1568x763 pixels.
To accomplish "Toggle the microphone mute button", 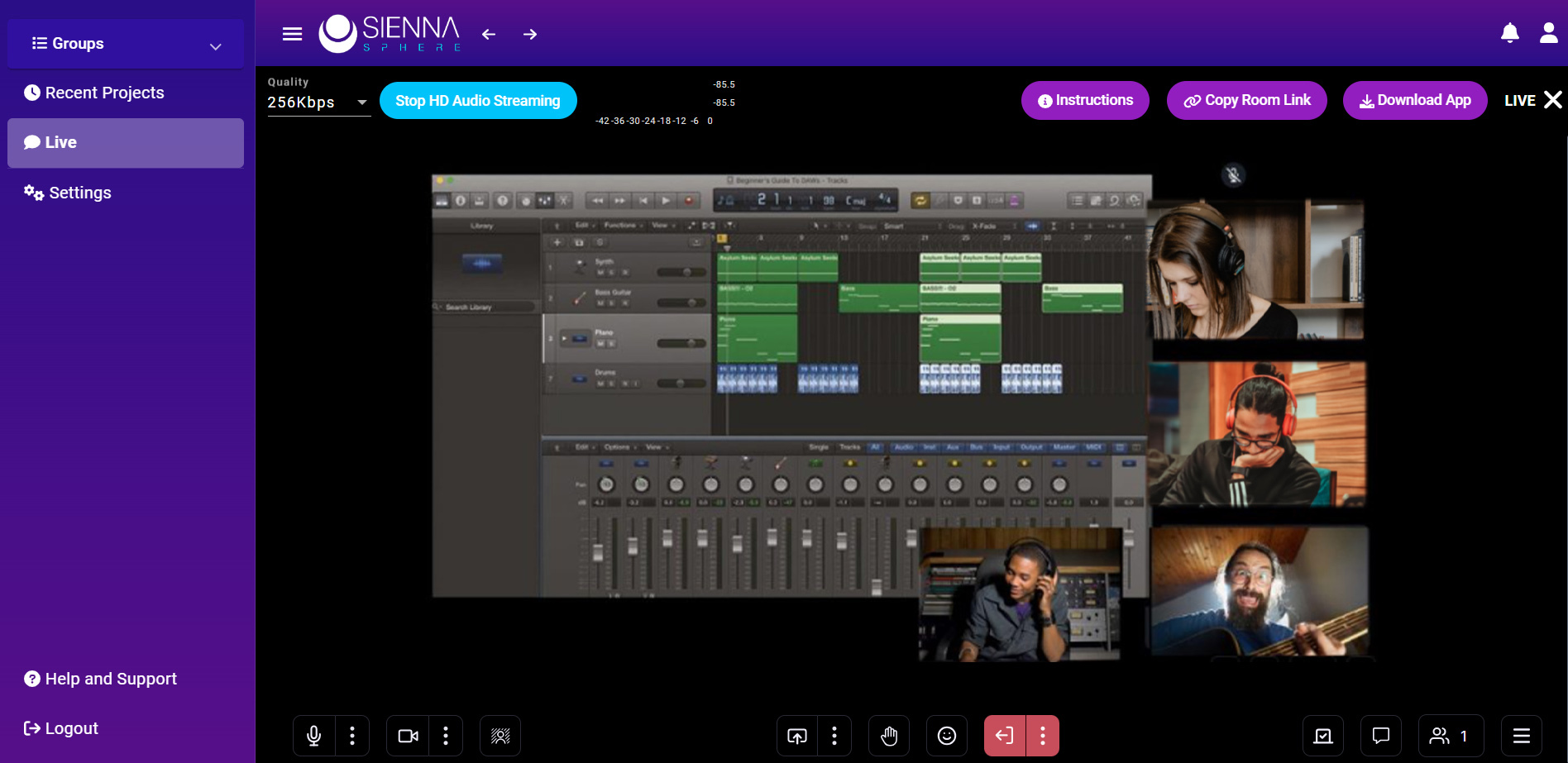I will [314, 736].
